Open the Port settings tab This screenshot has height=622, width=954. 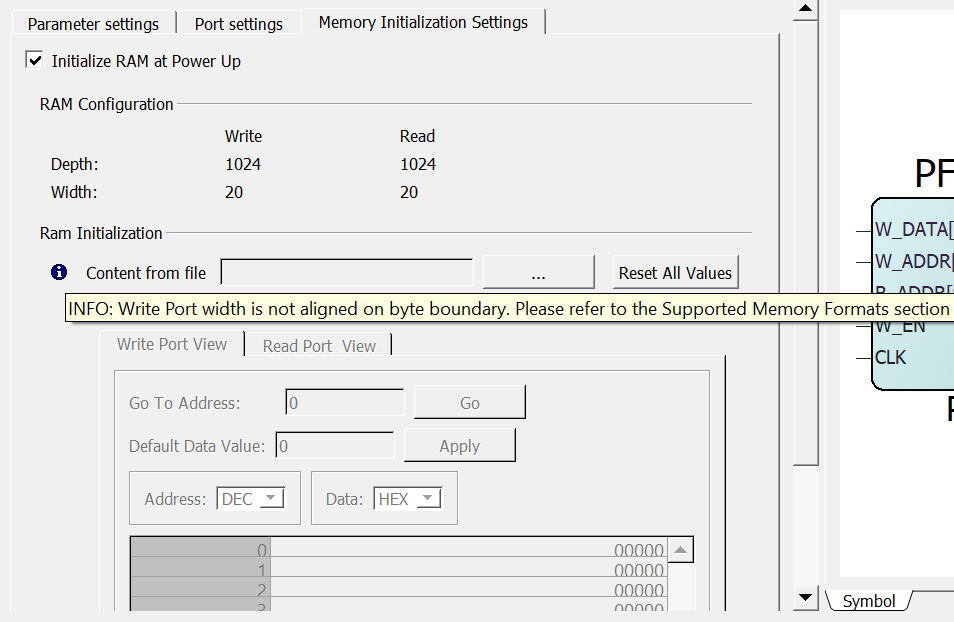pyautogui.click(x=239, y=23)
